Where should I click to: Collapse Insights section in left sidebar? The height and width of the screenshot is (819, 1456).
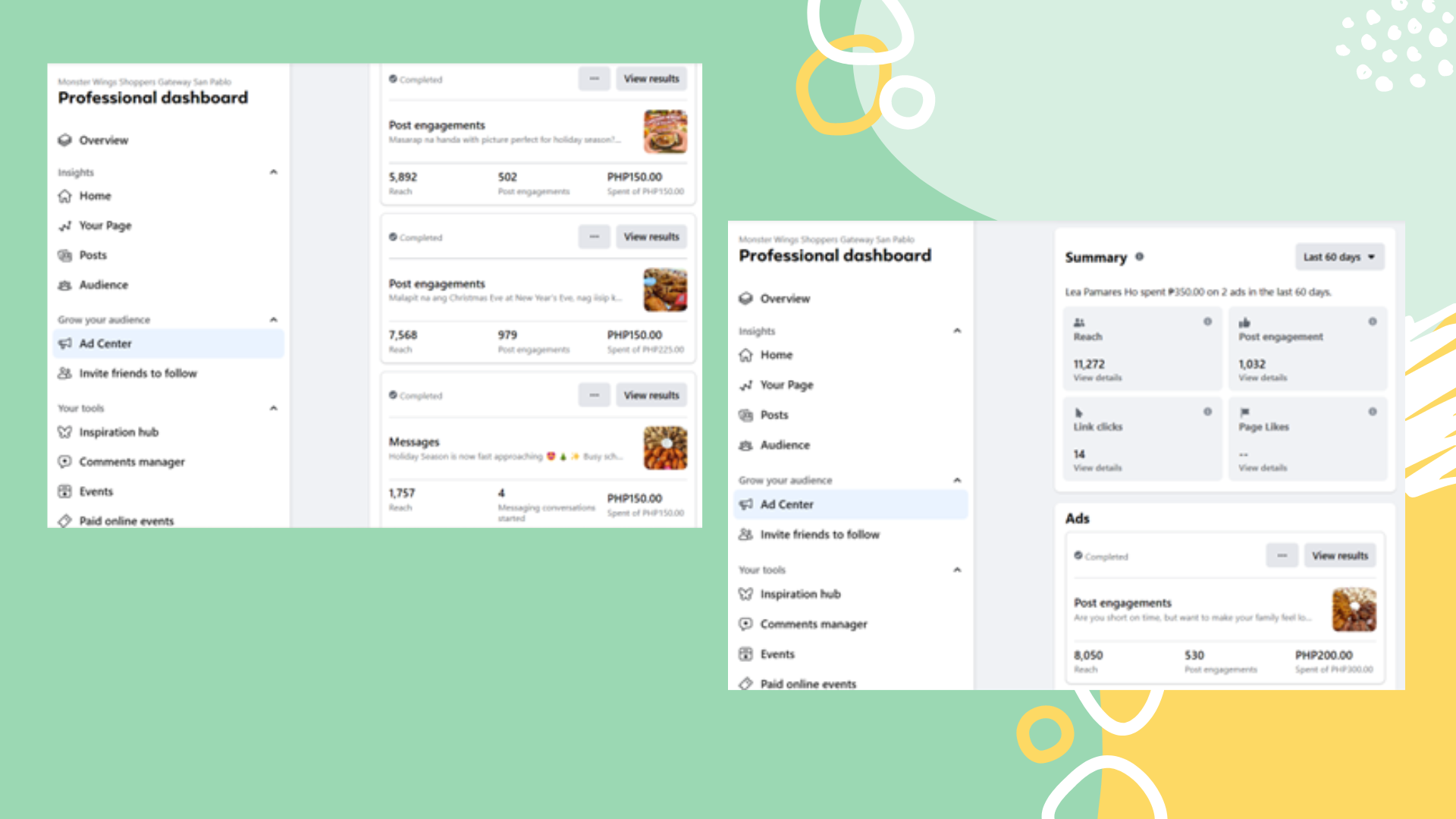coord(274,172)
